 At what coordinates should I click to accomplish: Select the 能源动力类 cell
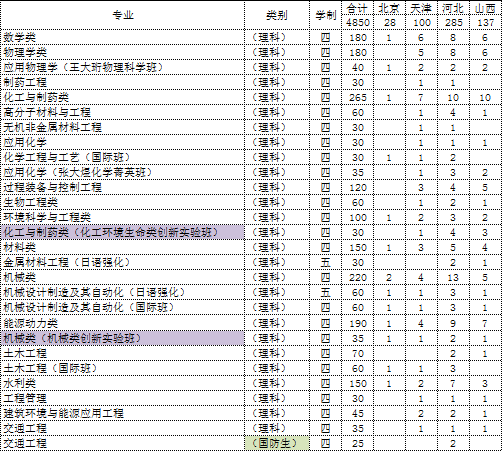(x=123, y=323)
